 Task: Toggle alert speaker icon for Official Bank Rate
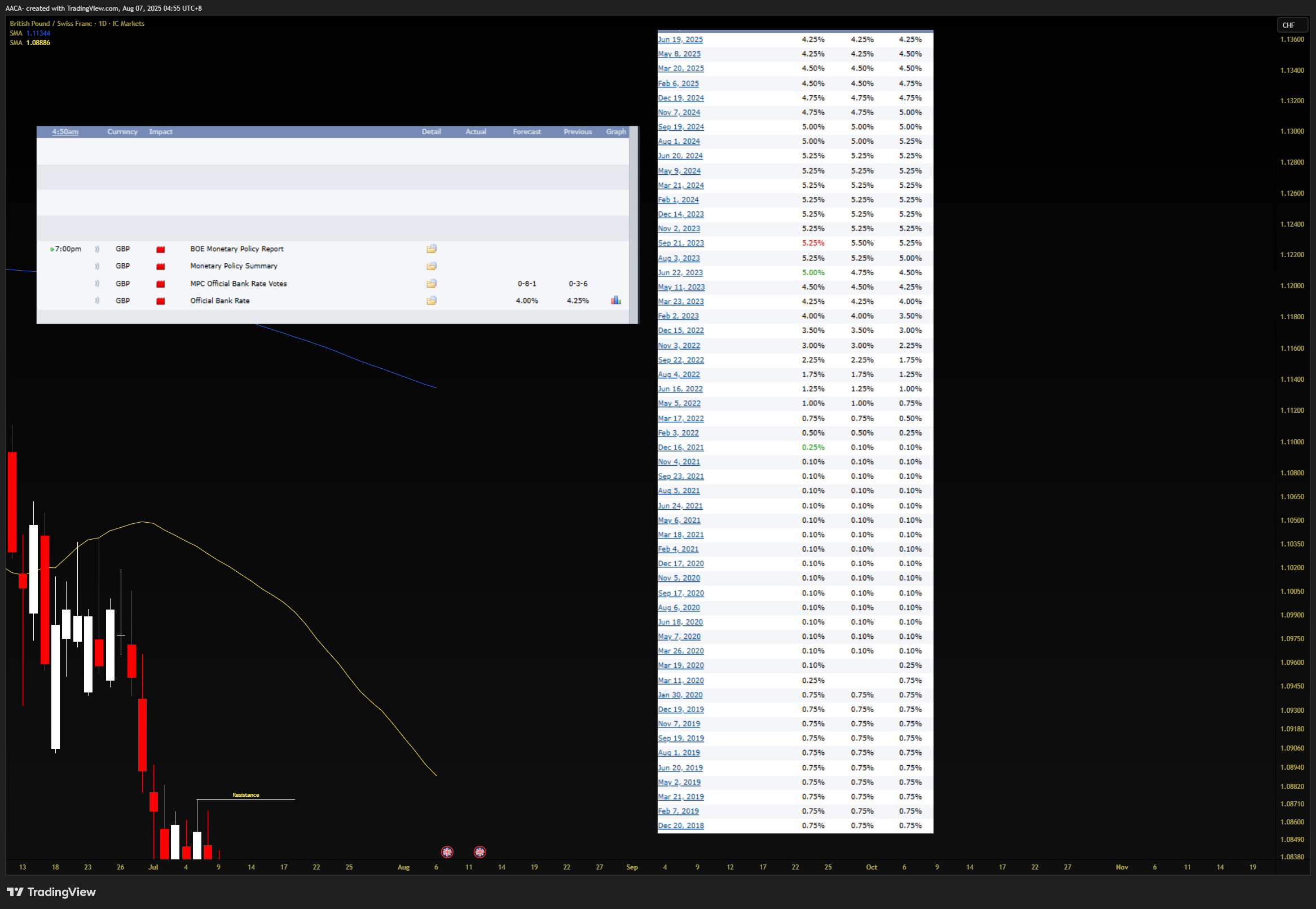pos(97,301)
